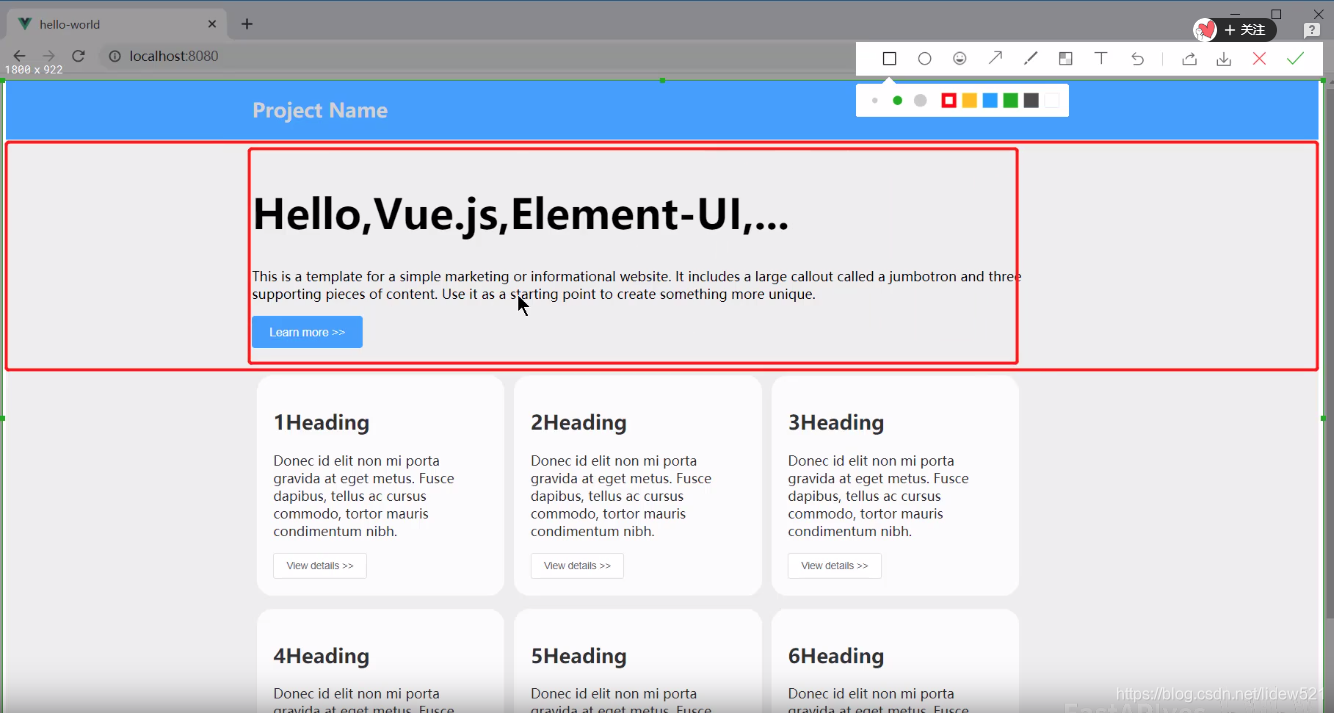
Task: Click the Project Name brand link
Action: coord(320,110)
